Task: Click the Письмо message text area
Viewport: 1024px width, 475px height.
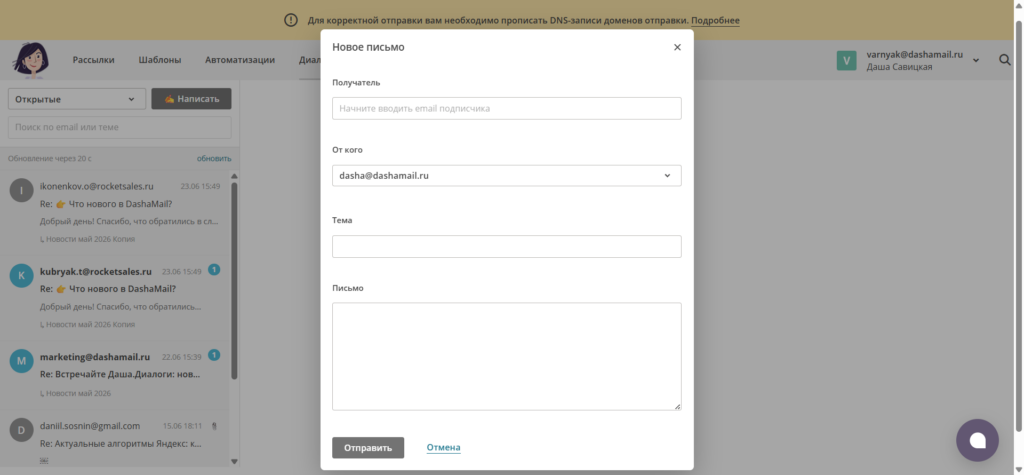Action: (507, 357)
